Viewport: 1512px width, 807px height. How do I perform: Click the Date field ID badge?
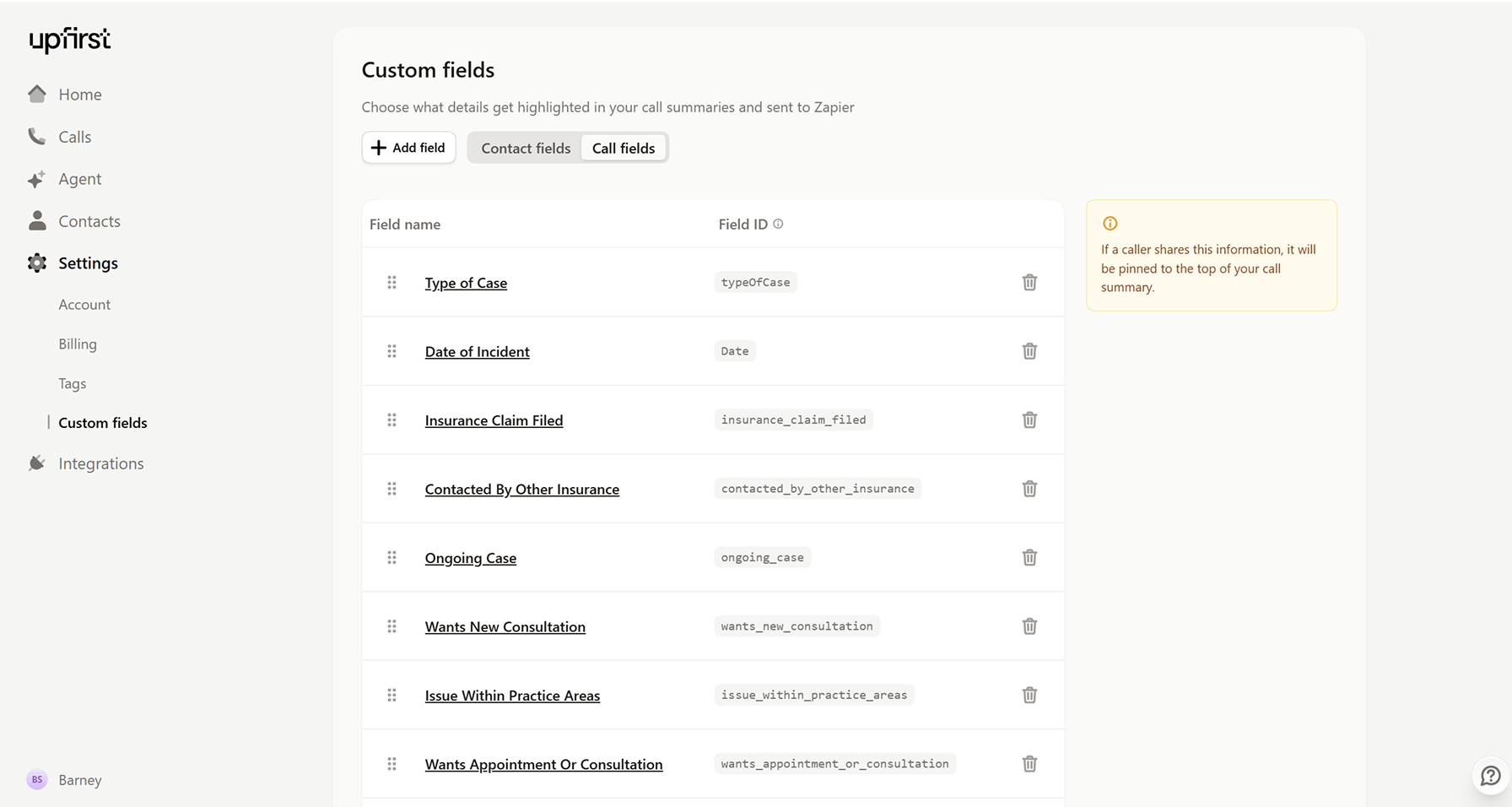(x=735, y=351)
